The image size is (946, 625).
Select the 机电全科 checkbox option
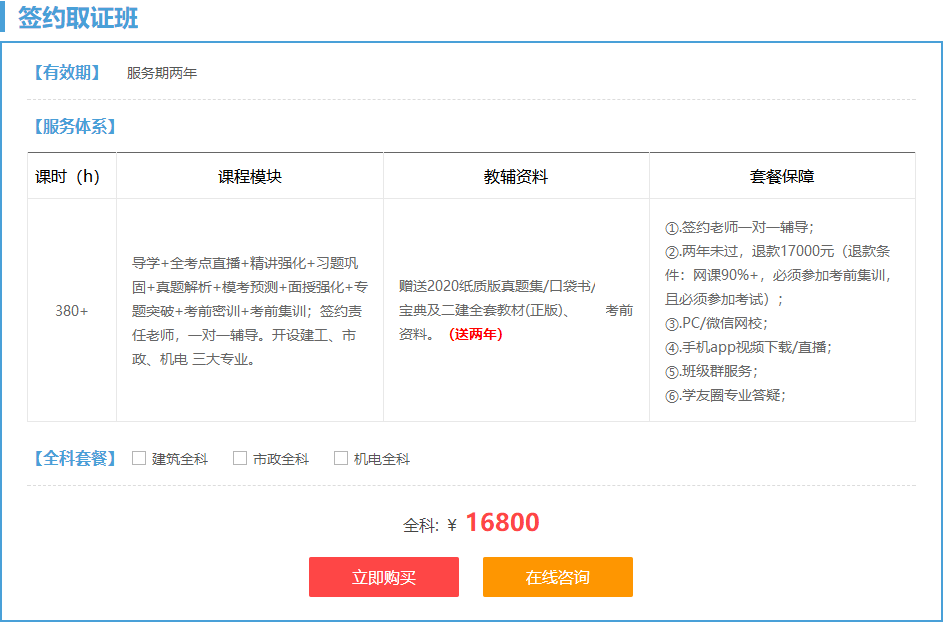coord(341,459)
